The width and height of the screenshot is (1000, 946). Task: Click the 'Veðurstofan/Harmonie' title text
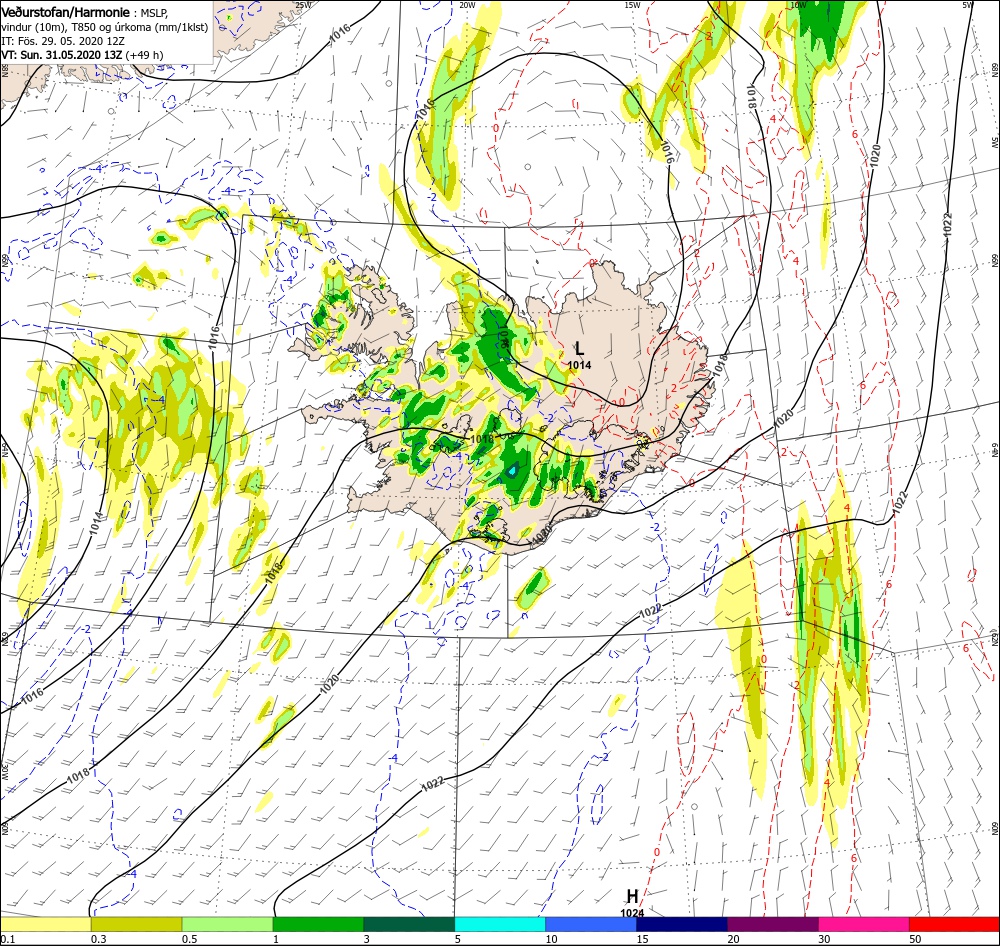(x=66, y=12)
